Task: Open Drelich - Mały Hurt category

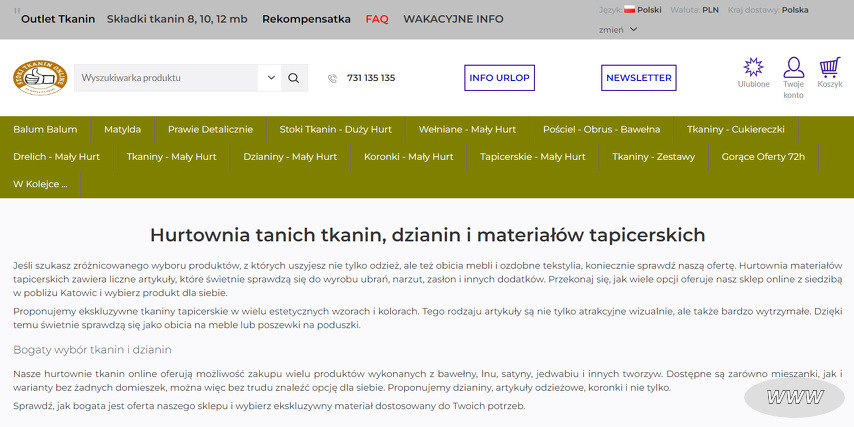Action: click(x=57, y=157)
